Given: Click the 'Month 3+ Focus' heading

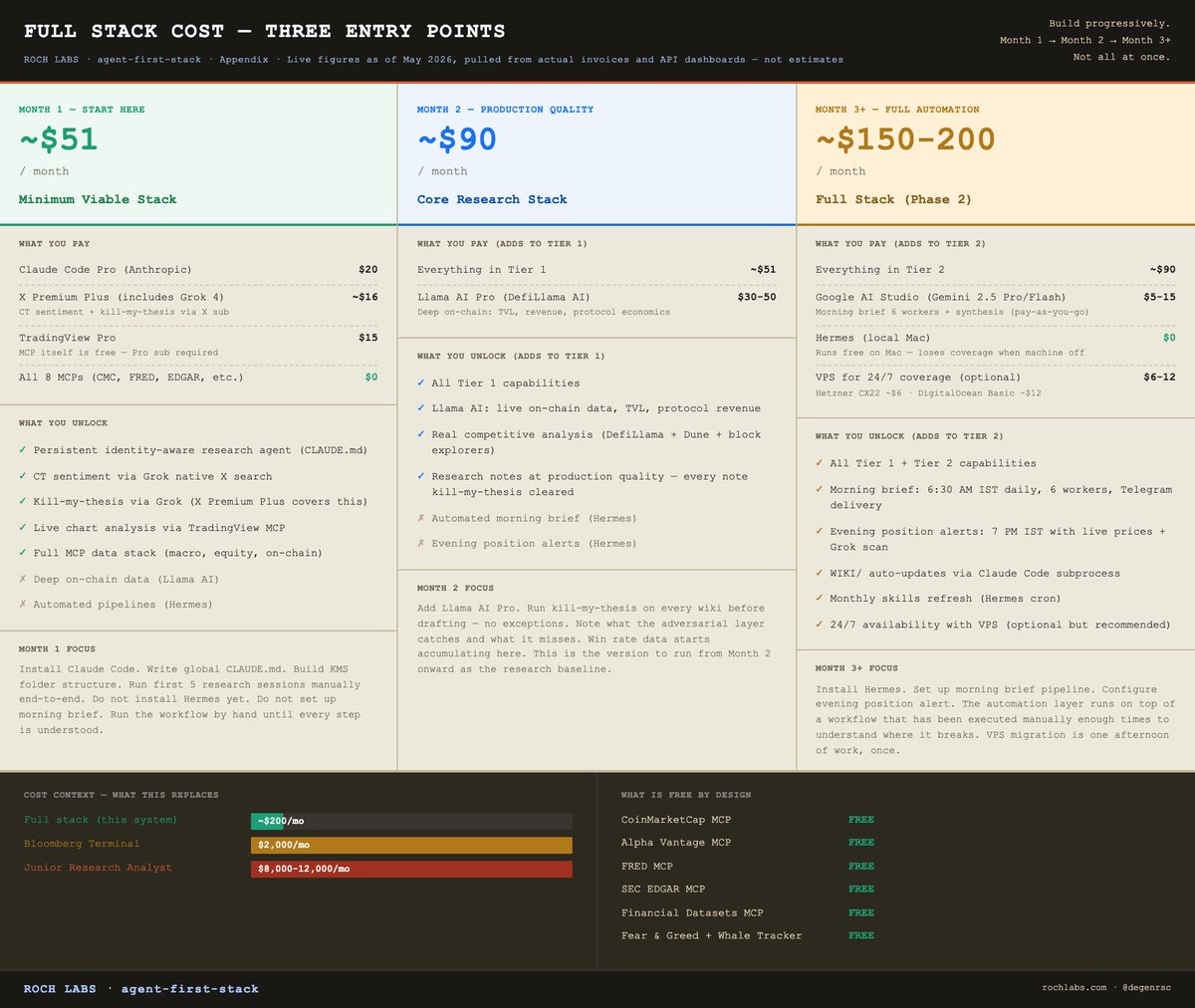Looking at the screenshot, I should pyautogui.click(x=856, y=668).
